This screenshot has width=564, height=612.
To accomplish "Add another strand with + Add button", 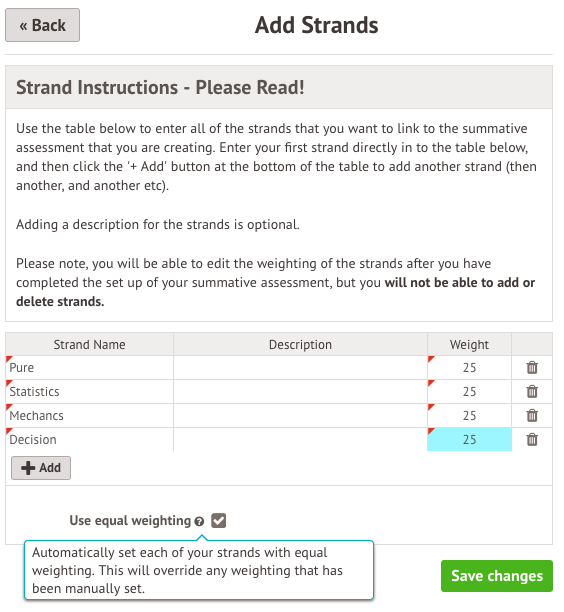I will (x=41, y=468).
